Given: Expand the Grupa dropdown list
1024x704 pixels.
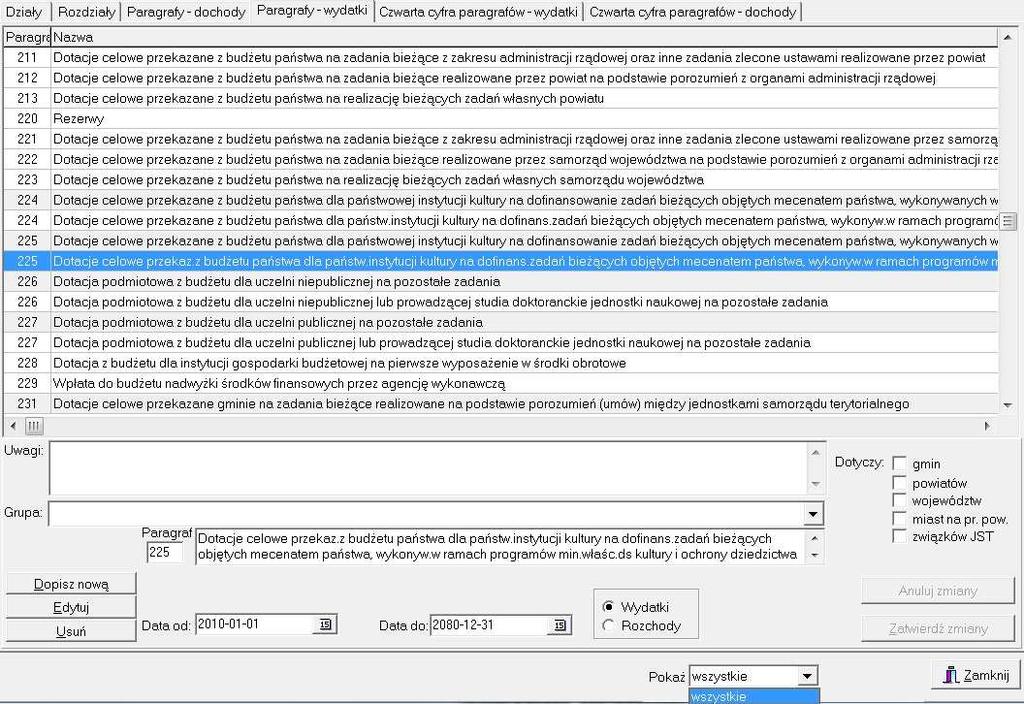Looking at the screenshot, I should [x=812, y=514].
